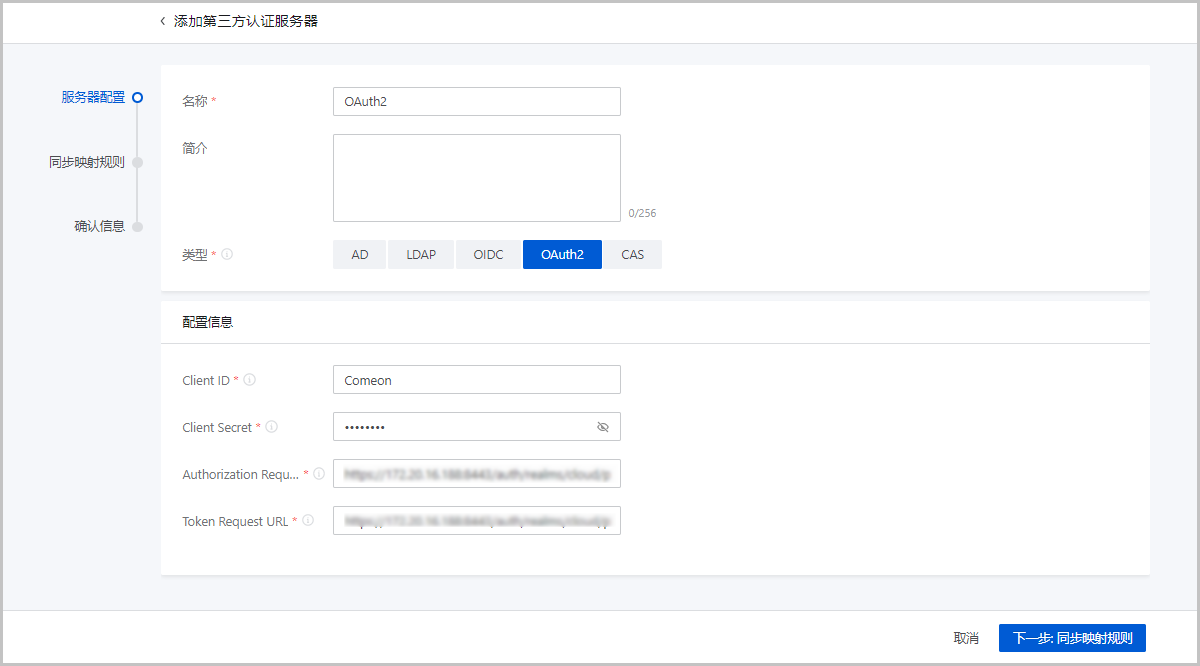Click the info icon next to Client Secret
1200x666 pixels.
(271, 427)
